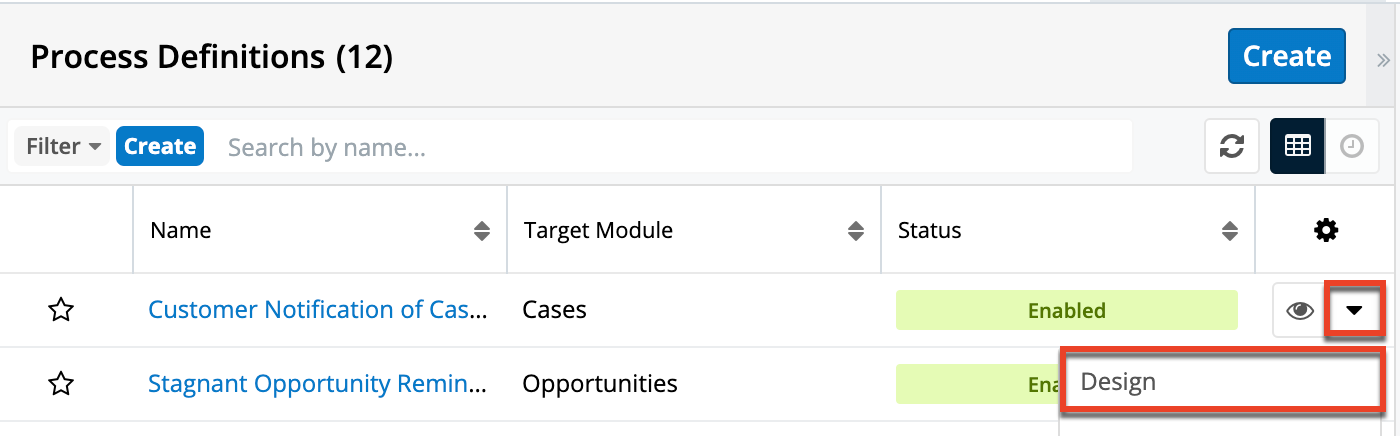This screenshot has width=1400, height=436.
Task: Open Stagnant Opportunity Reminder link
Action: [x=318, y=383]
